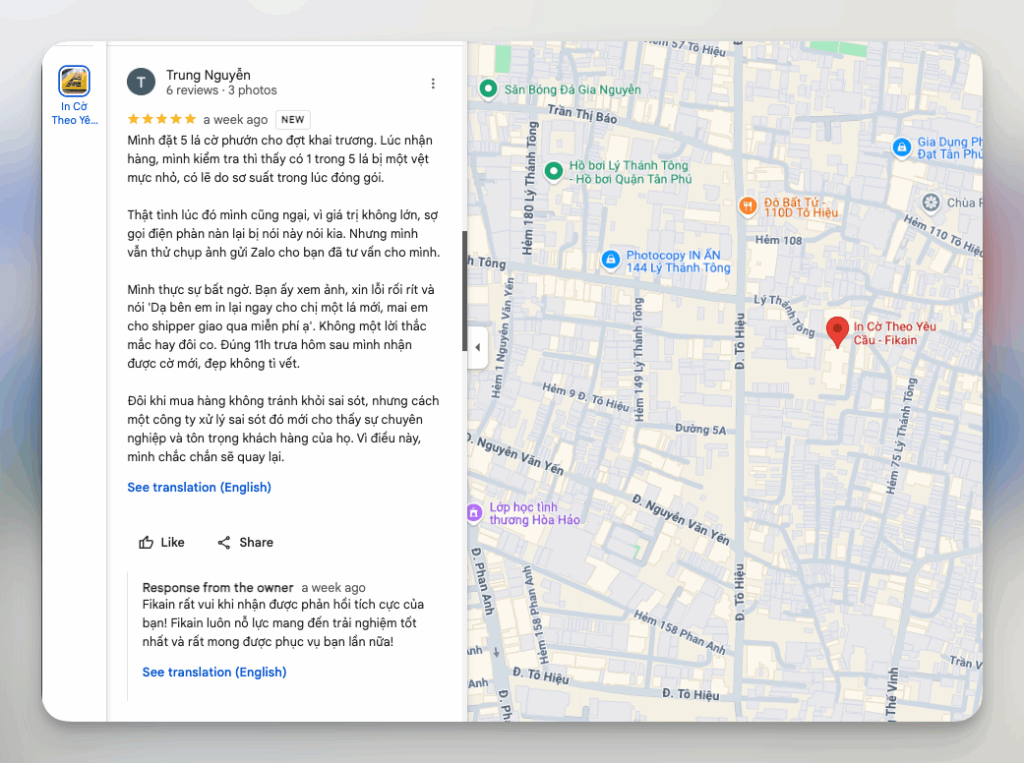The height and width of the screenshot is (763, 1024).
Task: See translation (English) for the review text
Action: pos(199,487)
